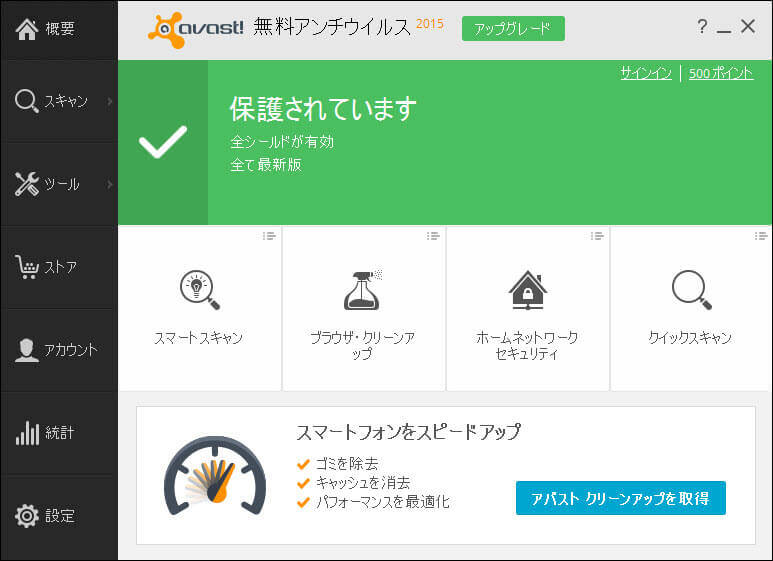Click the ホームネットワーク セキュリティ house icon
Screen dimensions: 773x561
(527, 290)
